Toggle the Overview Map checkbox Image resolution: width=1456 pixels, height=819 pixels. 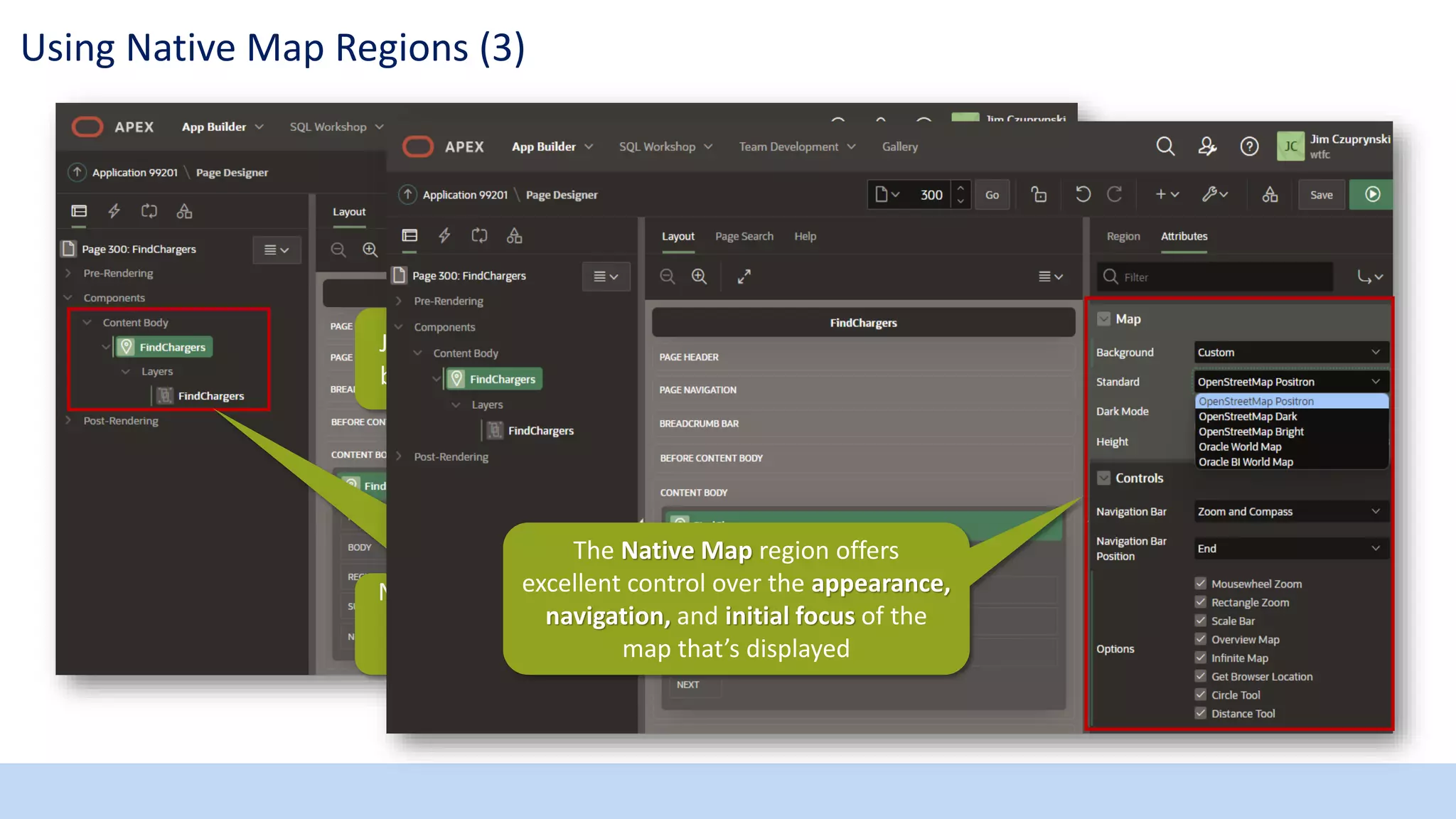(x=1201, y=638)
